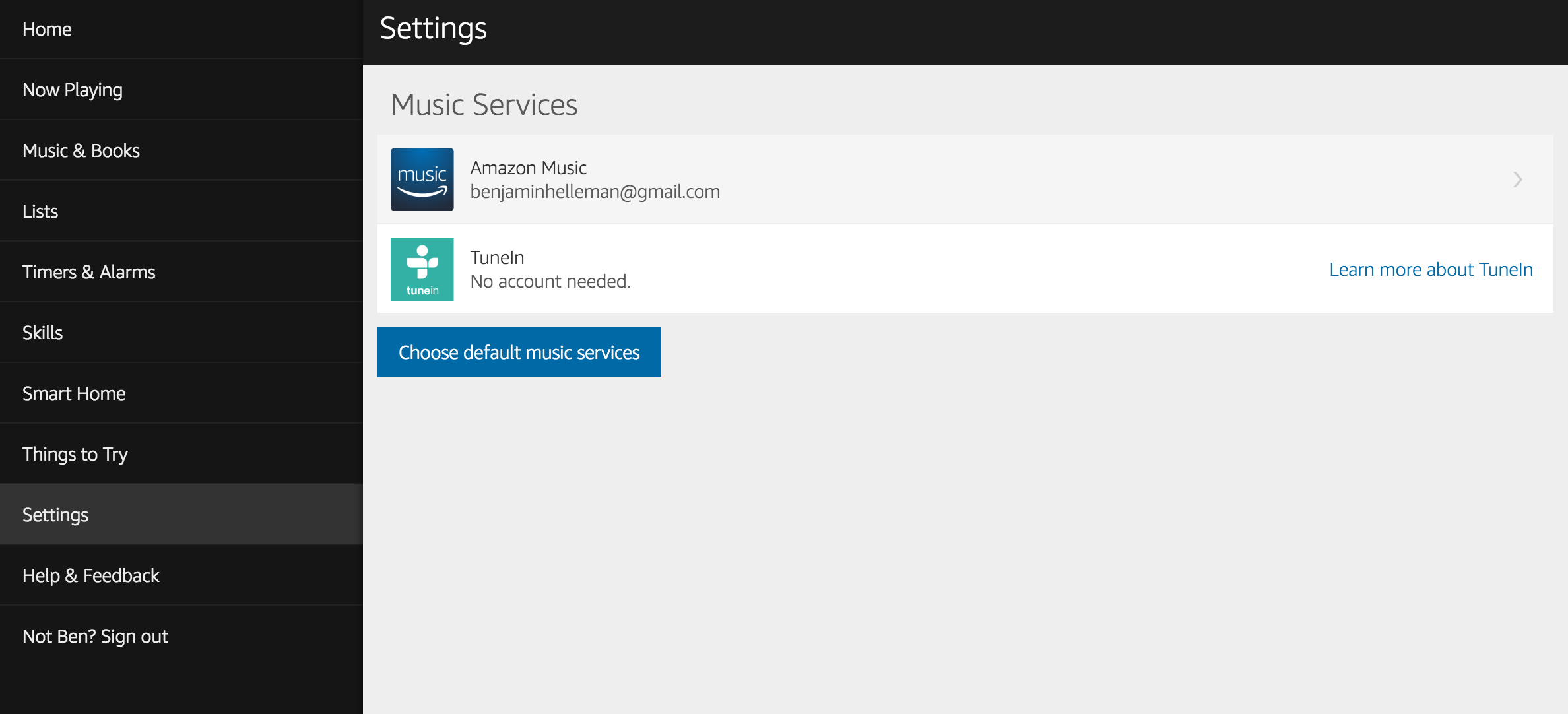The image size is (1568, 714).
Task: Click the Music Services heading
Action: tap(484, 105)
